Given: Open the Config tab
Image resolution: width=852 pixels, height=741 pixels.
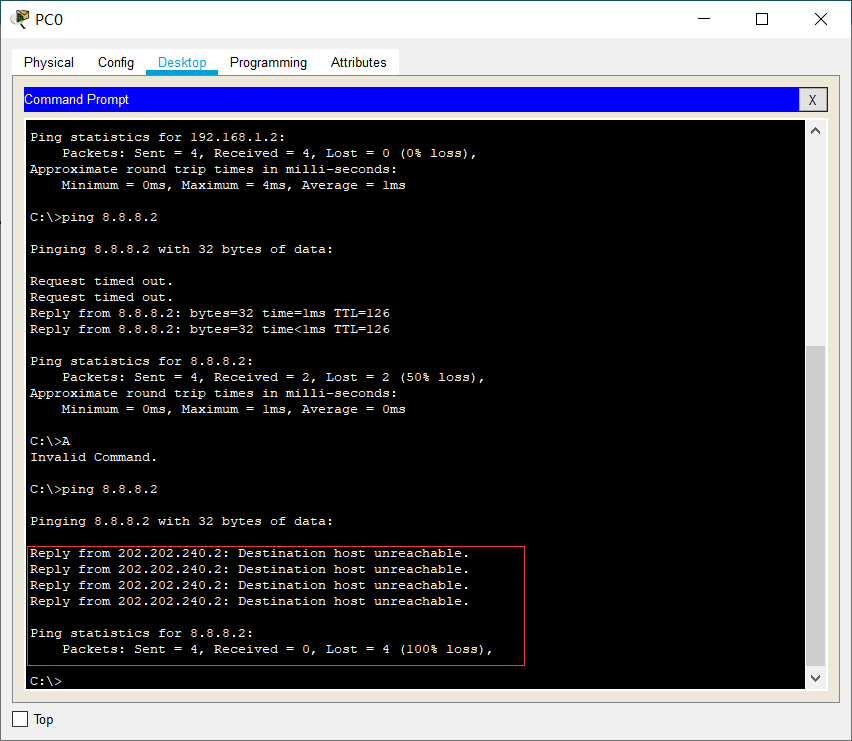Looking at the screenshot, I should tap(115, 62).
